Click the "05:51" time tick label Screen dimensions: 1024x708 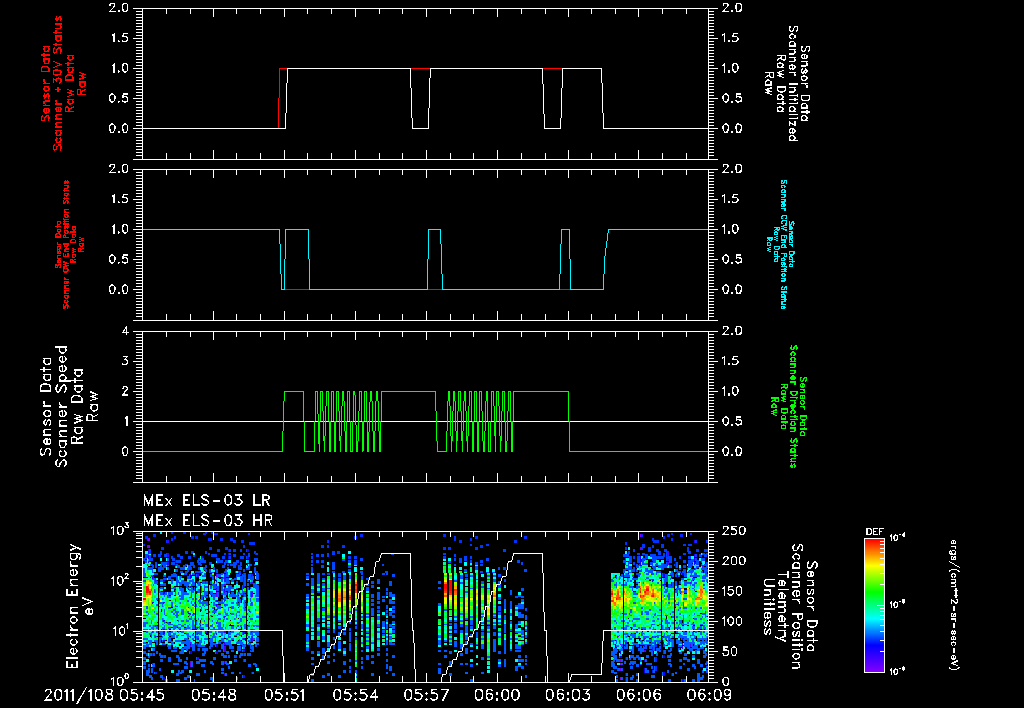click(x=285, y=695)
